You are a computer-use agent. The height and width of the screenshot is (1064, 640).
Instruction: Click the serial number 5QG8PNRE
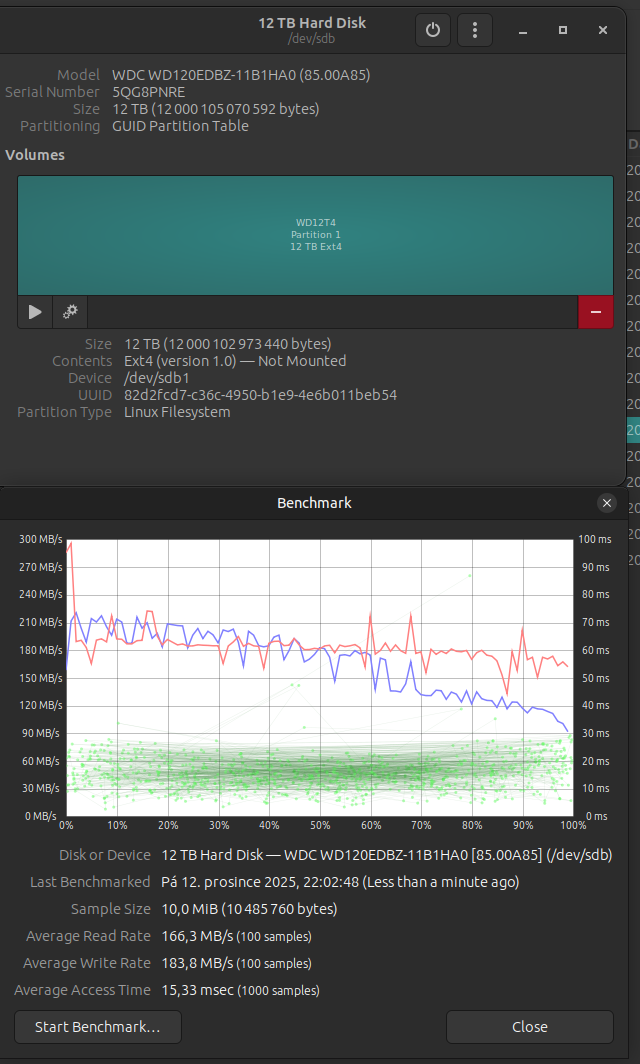[148, 92]
